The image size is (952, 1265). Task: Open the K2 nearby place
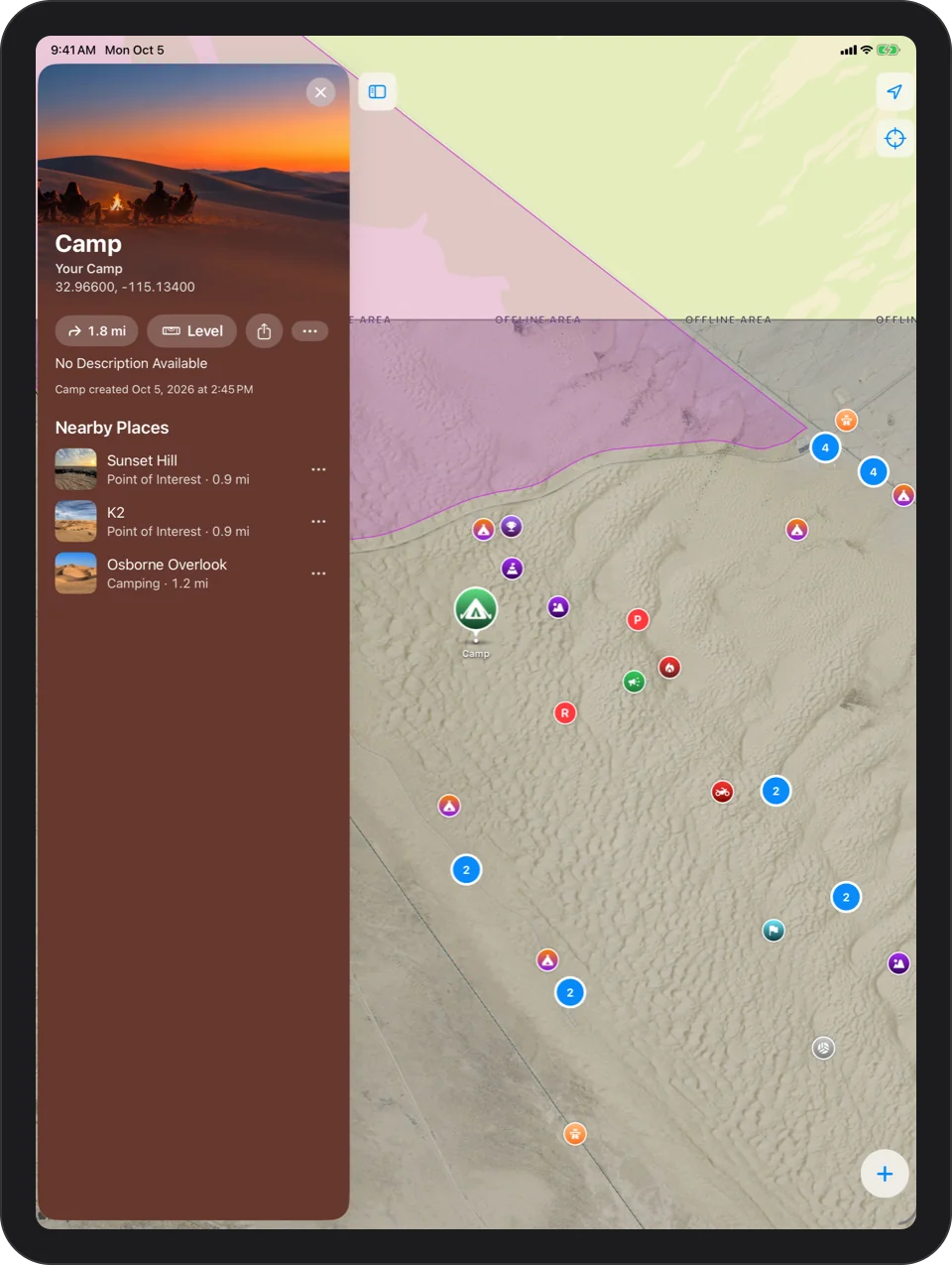[192, 522]
